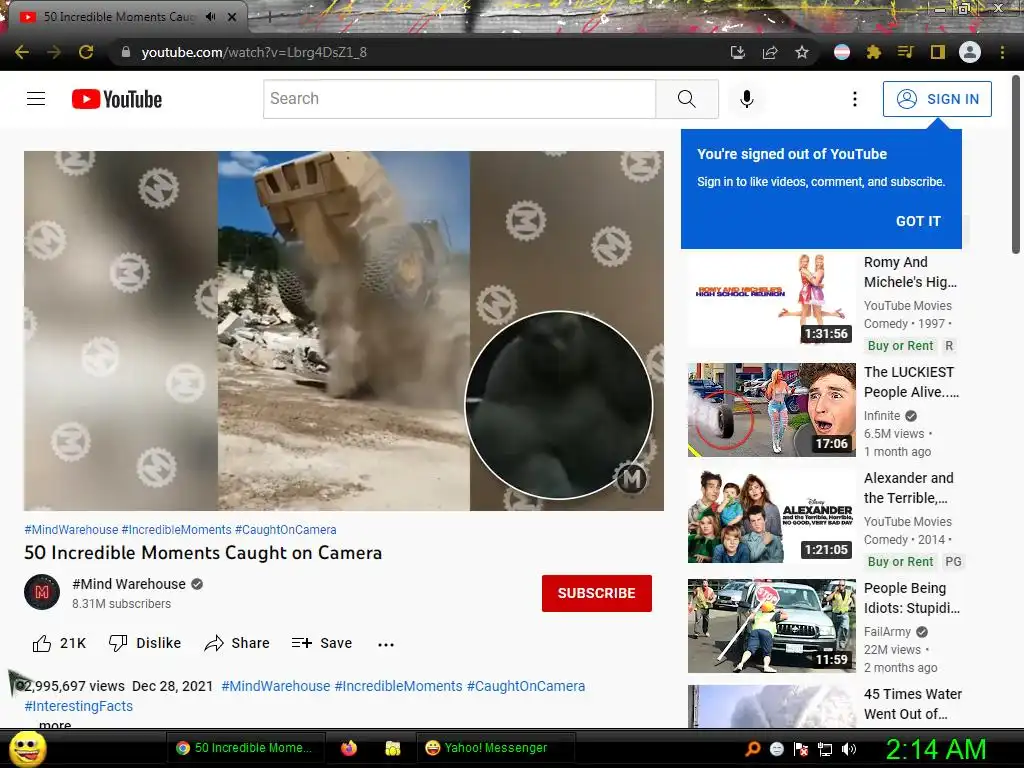Share this page via the address bar icon
This screenshot has height=768, width=1024.
click(x=770, y=52)
